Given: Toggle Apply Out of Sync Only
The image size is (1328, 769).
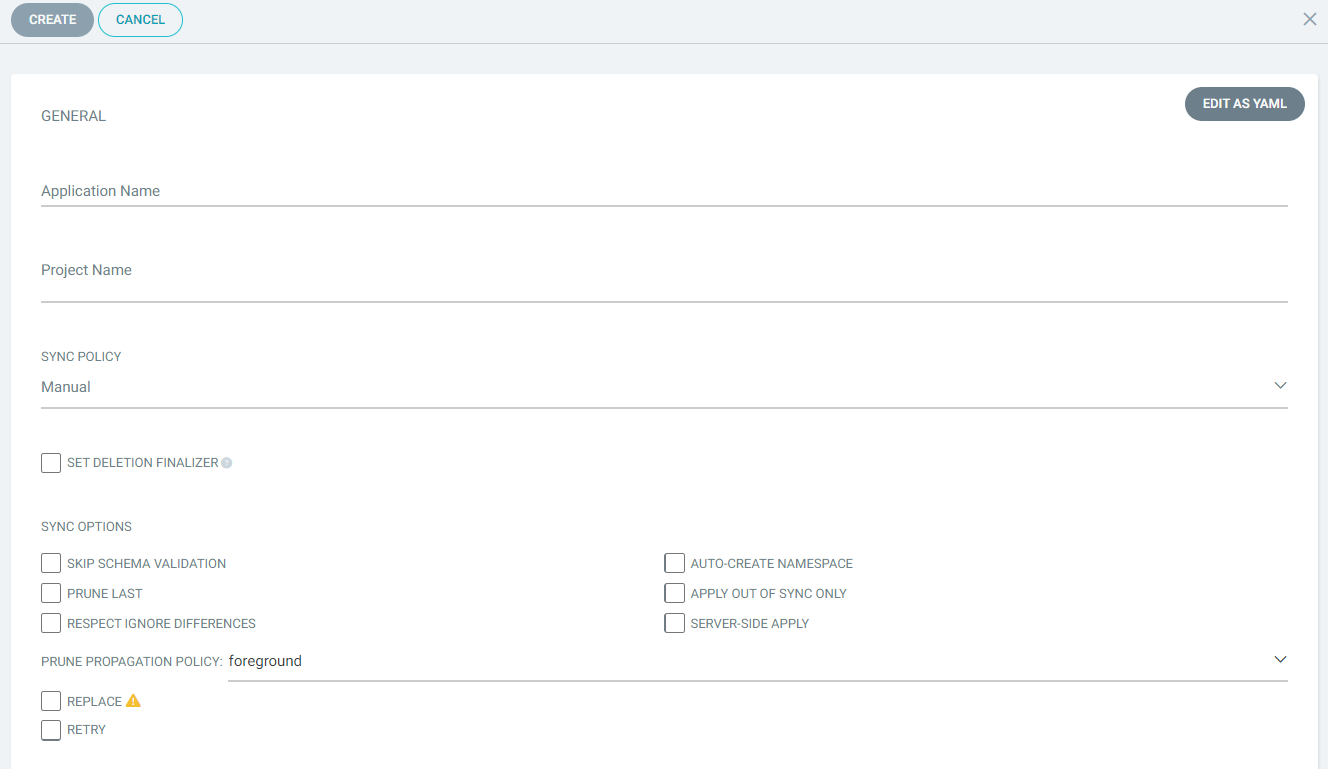Looking at the screenshot, I should pos(674,593).
